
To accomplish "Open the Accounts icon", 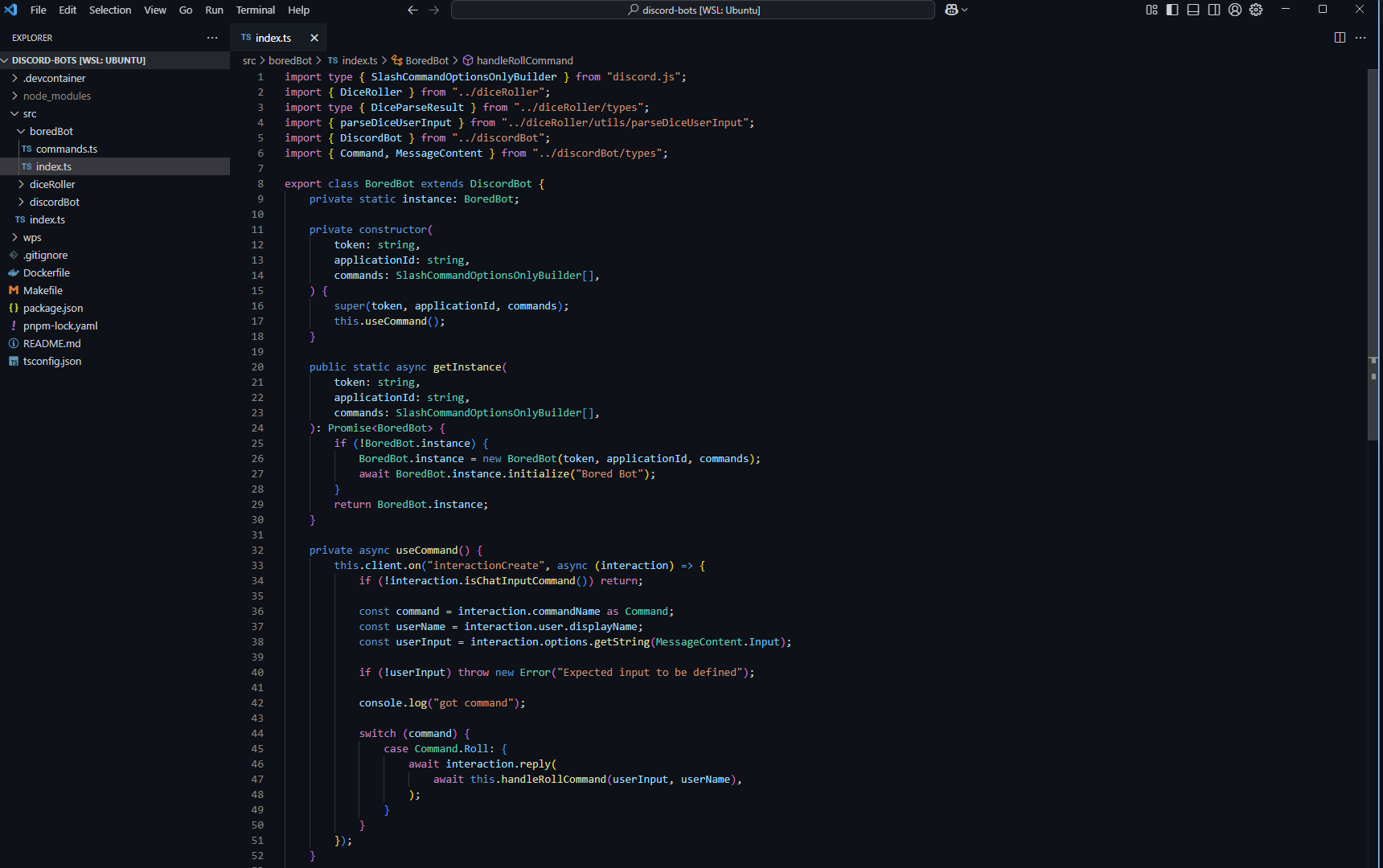I will click(1235, 10).
